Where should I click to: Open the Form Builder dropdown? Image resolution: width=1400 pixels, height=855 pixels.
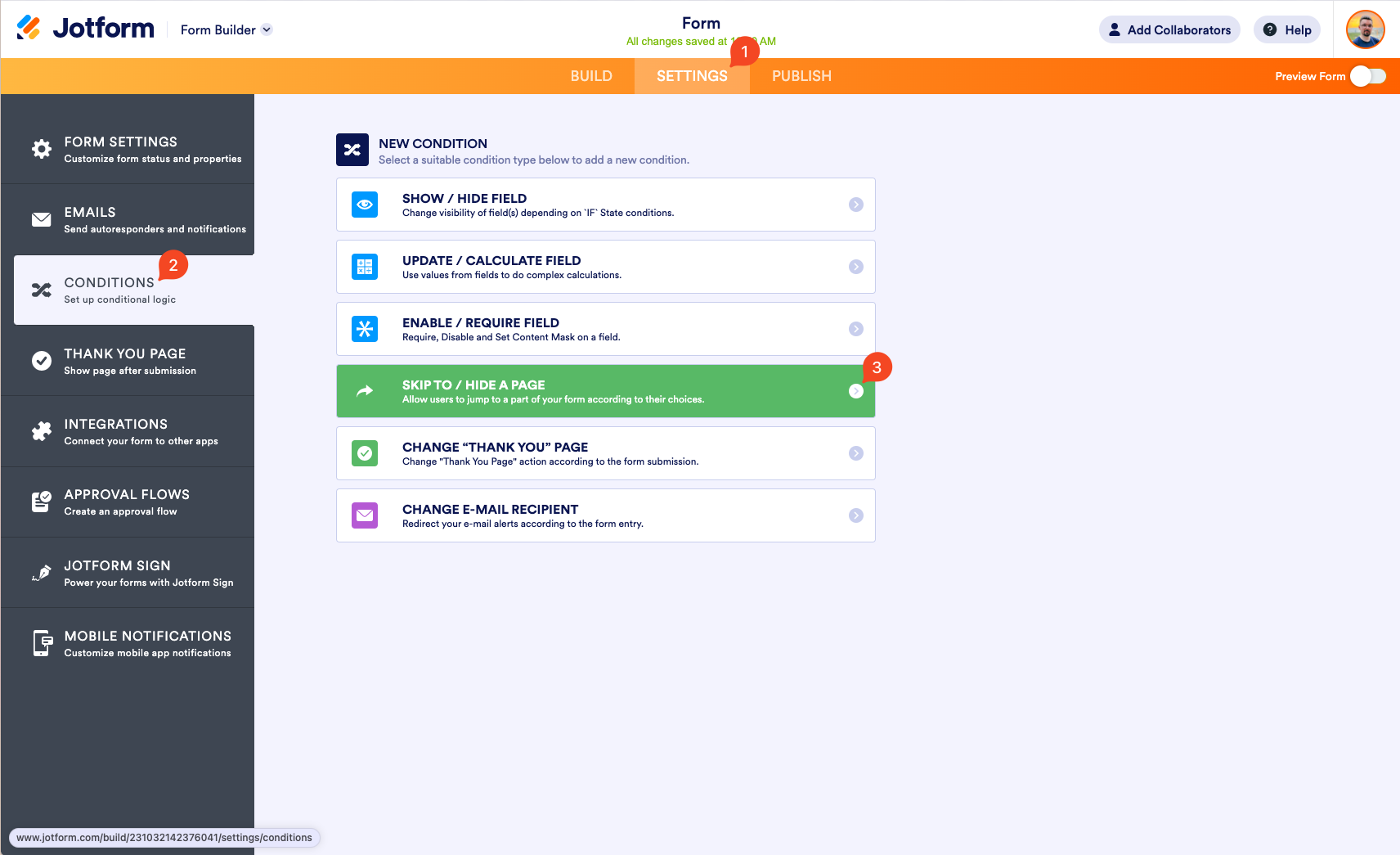tap(227, 29)
